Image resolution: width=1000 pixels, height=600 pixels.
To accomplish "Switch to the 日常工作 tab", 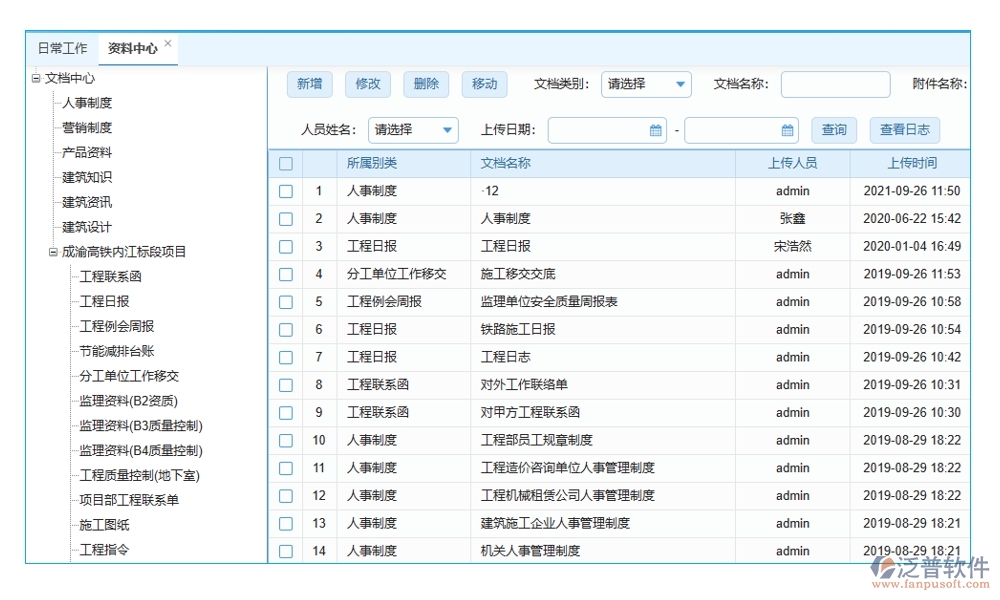I will point(61,46).
